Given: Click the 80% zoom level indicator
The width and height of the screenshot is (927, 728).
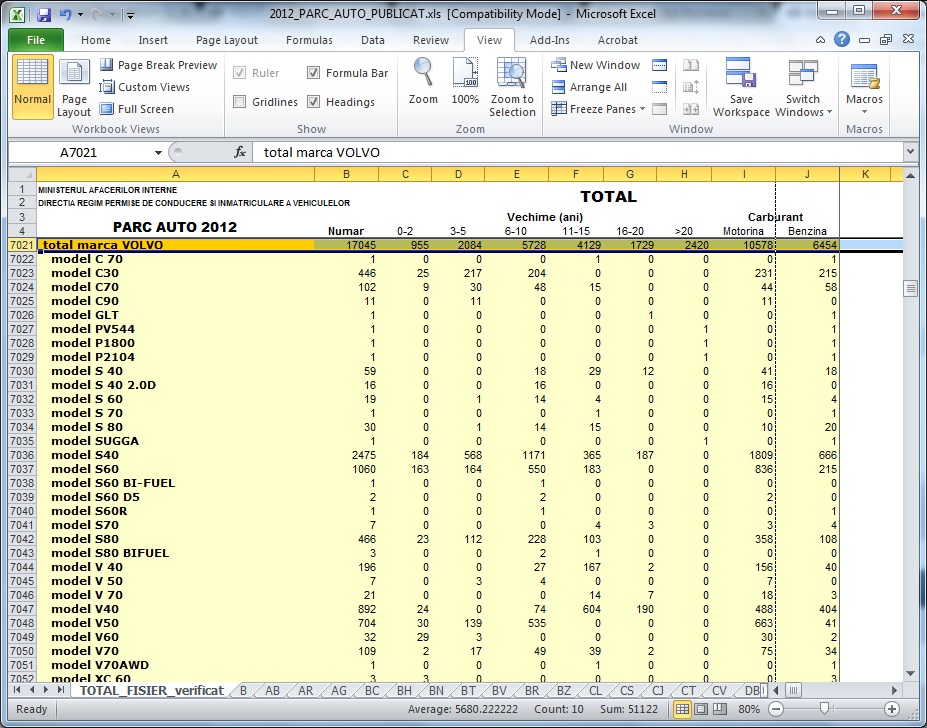Looking at the screenshot, I should point(748,709).
